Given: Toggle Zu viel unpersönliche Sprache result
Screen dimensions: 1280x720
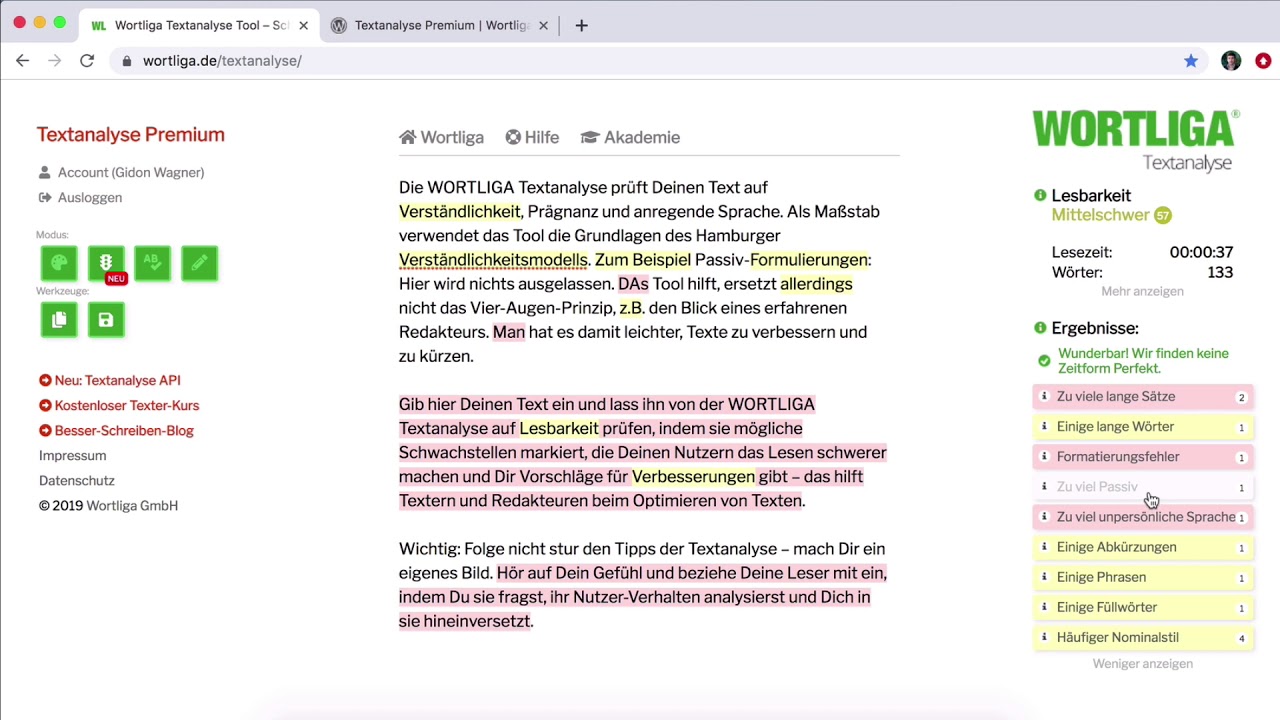Looking at the screenshot, I should (x=1142, y=517).
